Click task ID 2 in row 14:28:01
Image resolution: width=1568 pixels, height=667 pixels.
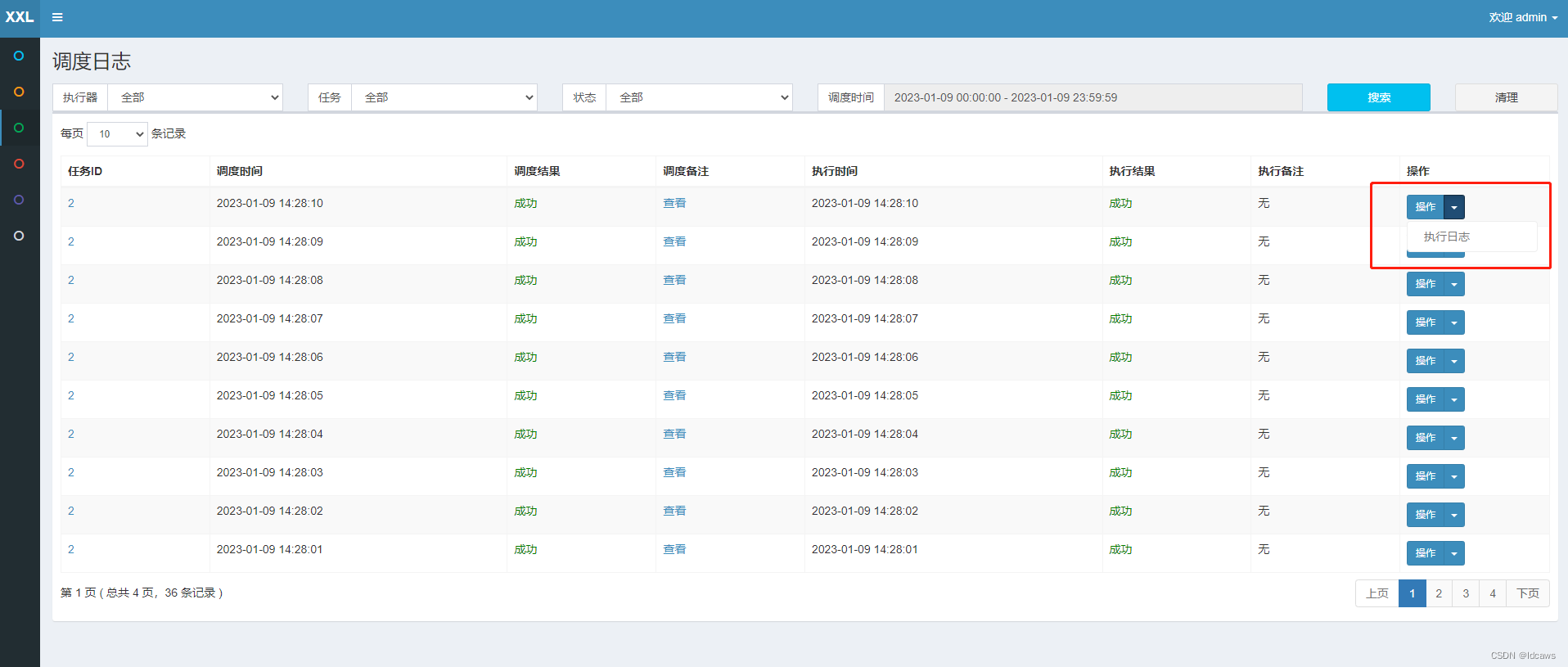pyautogui.click(x=71, y=549)
